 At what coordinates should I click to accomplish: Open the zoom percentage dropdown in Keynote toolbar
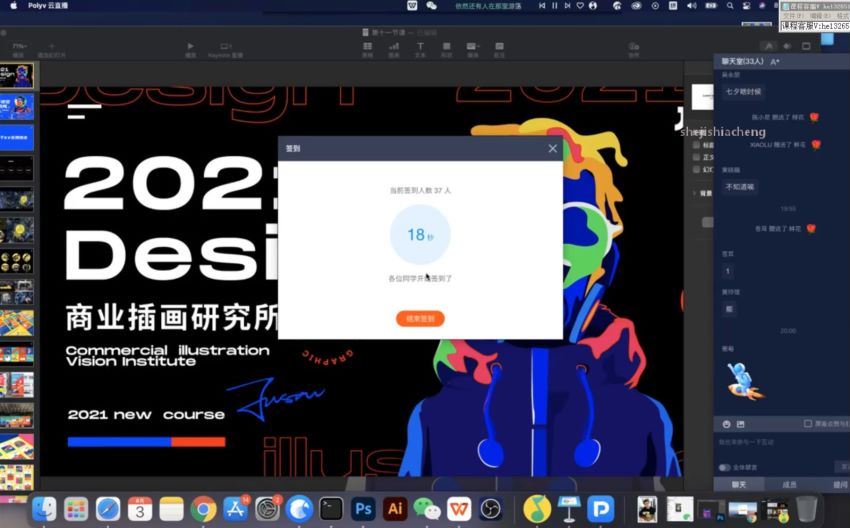click(20, 47)
